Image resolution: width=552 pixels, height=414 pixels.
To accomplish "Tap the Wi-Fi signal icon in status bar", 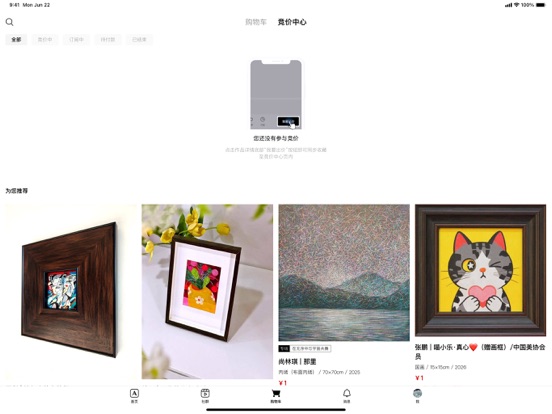I will pos(516,5).
